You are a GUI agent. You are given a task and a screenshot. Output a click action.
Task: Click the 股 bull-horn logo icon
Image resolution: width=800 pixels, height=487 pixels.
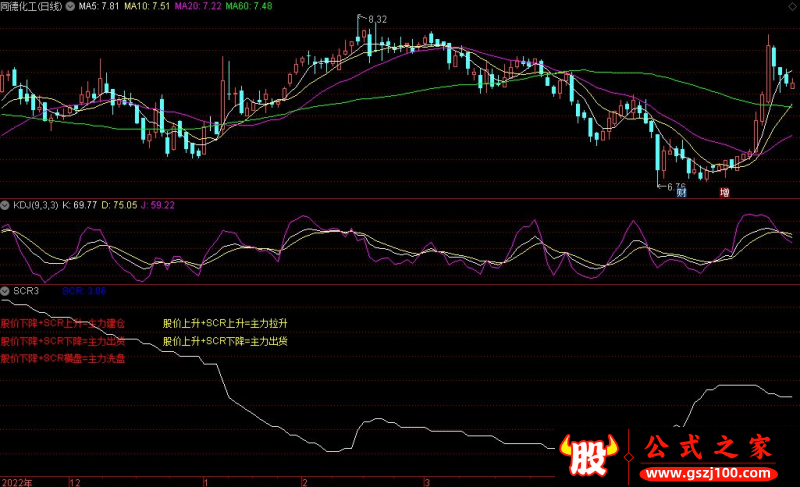coord(592,456)
